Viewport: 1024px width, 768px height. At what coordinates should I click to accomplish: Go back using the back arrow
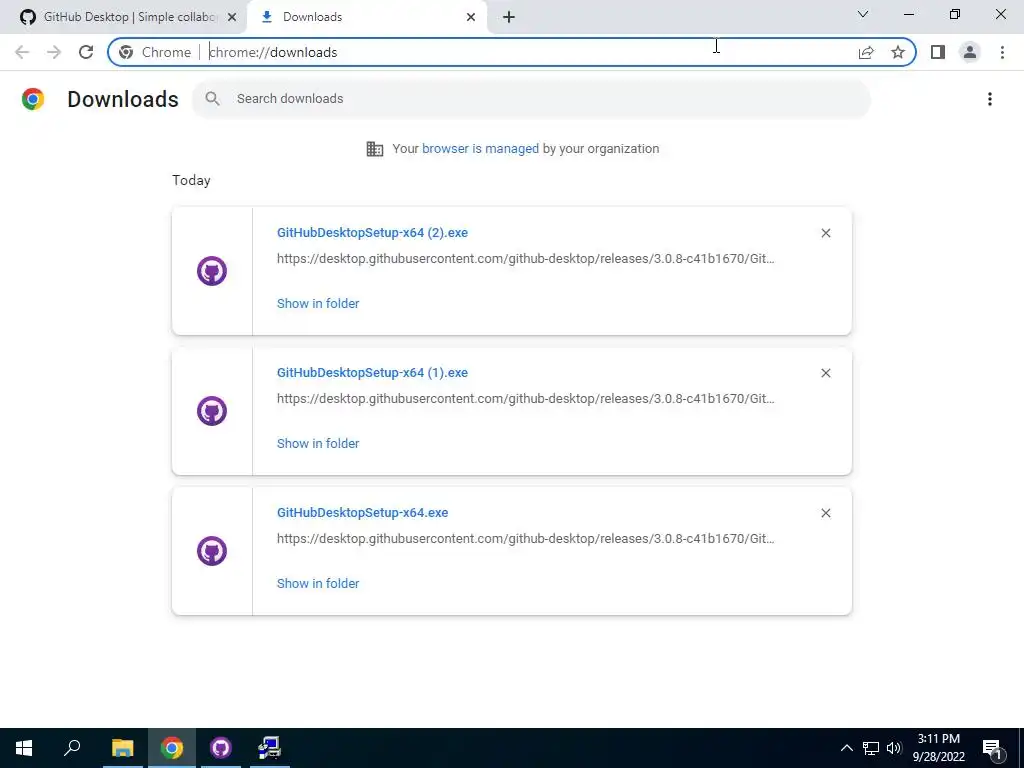22,52
